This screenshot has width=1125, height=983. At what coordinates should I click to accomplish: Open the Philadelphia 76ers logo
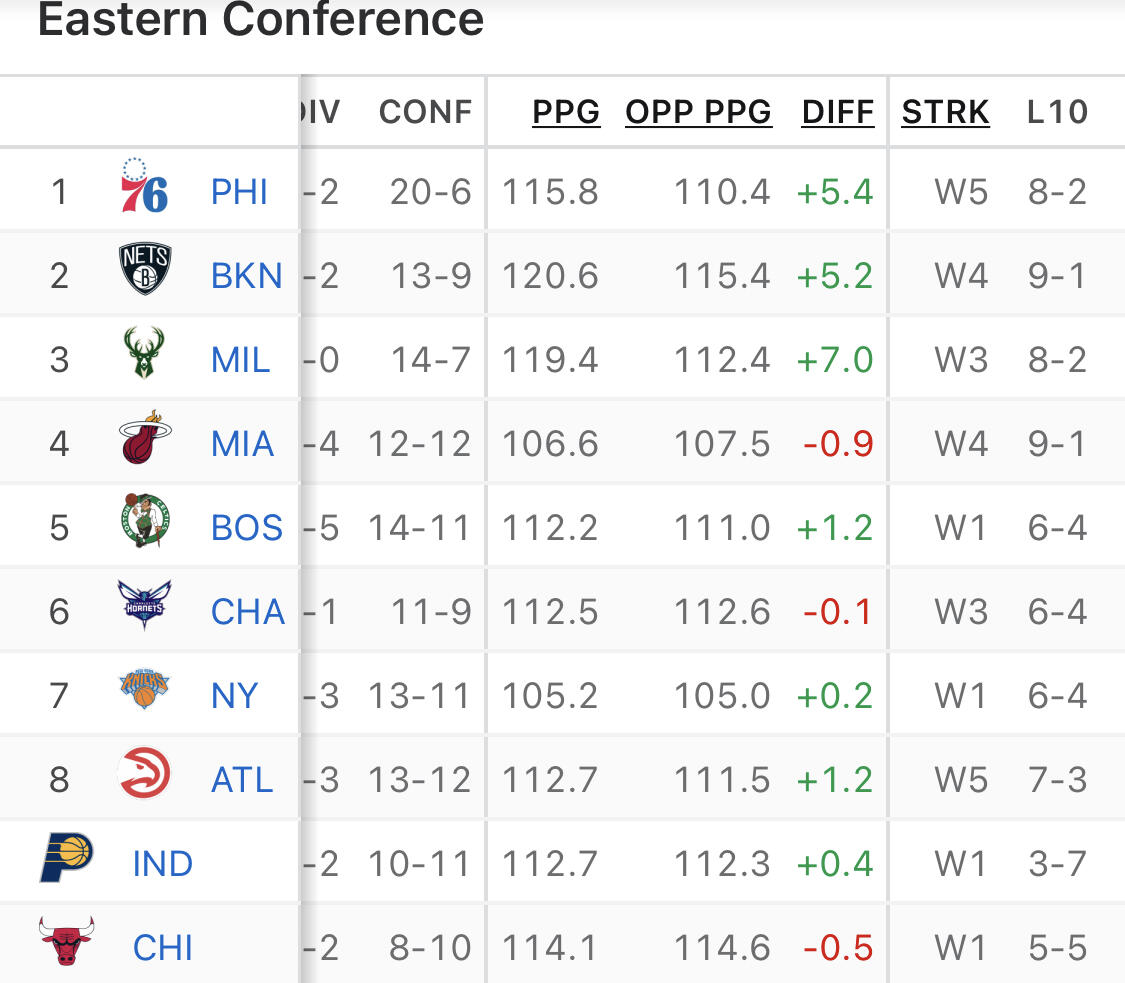point(144,186)
